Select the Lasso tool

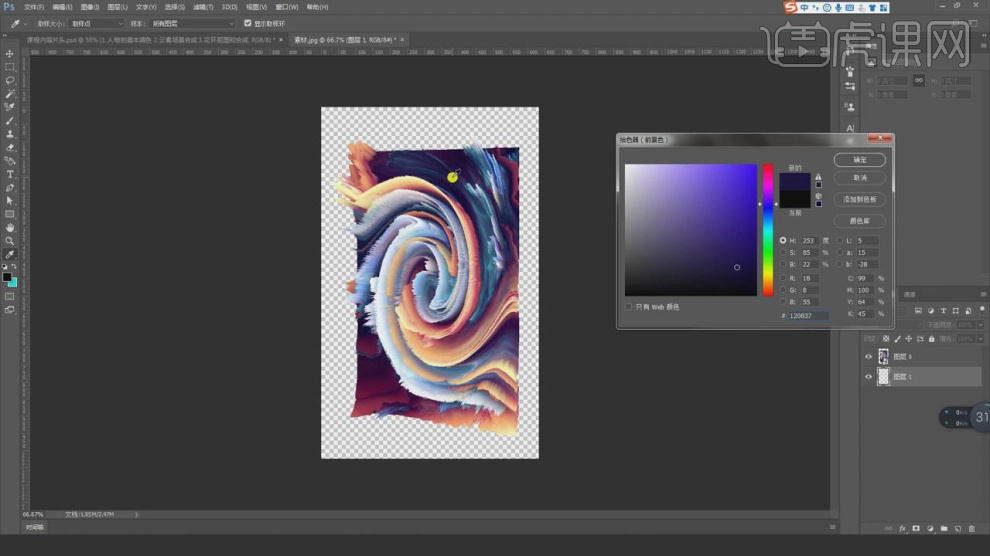point(10,80)
